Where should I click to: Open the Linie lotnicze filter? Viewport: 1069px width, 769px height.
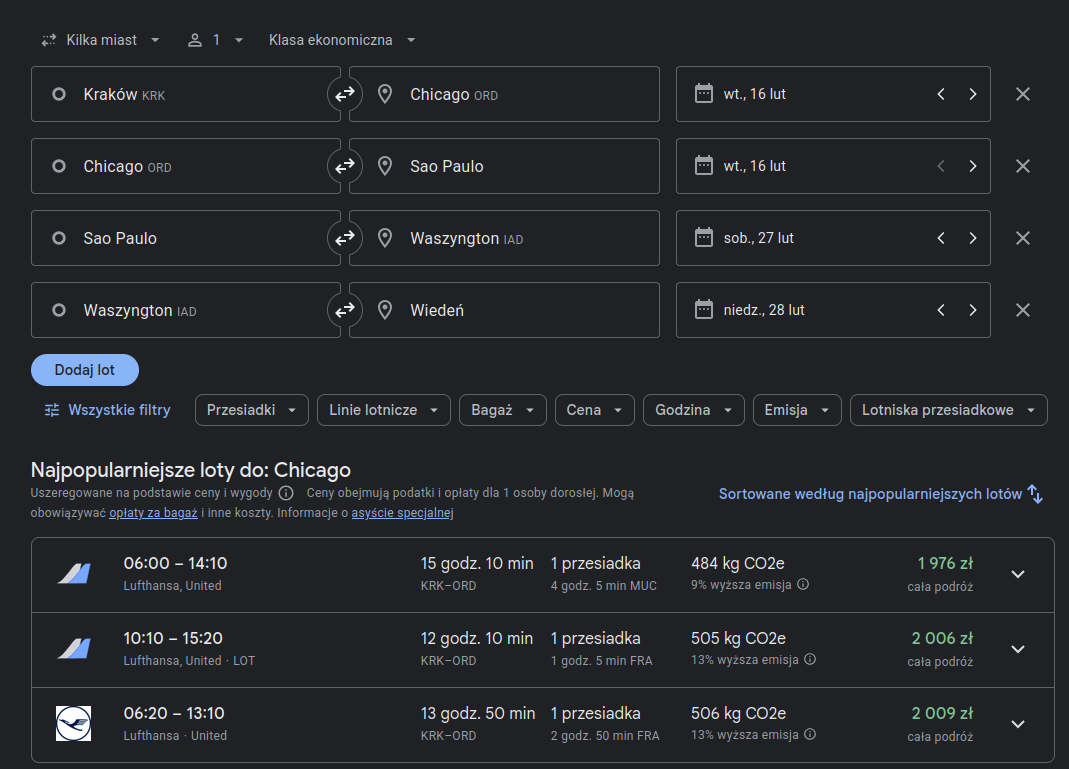[x=384, y=410]
